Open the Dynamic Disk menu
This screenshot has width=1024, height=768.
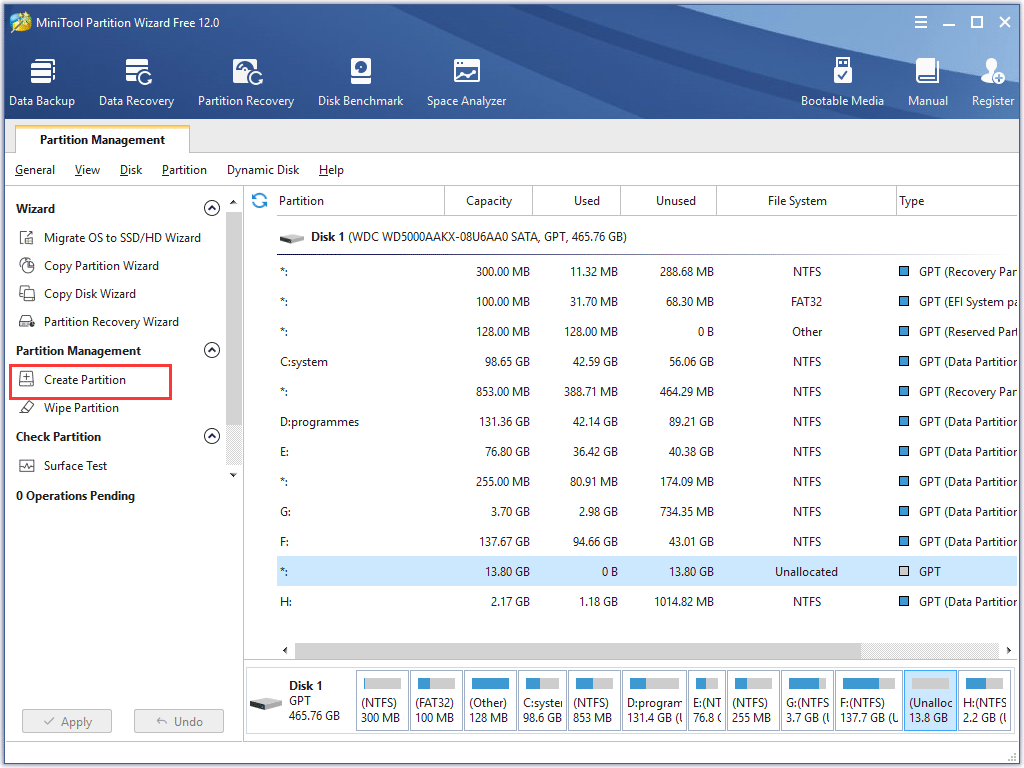[x=262, y=170]
